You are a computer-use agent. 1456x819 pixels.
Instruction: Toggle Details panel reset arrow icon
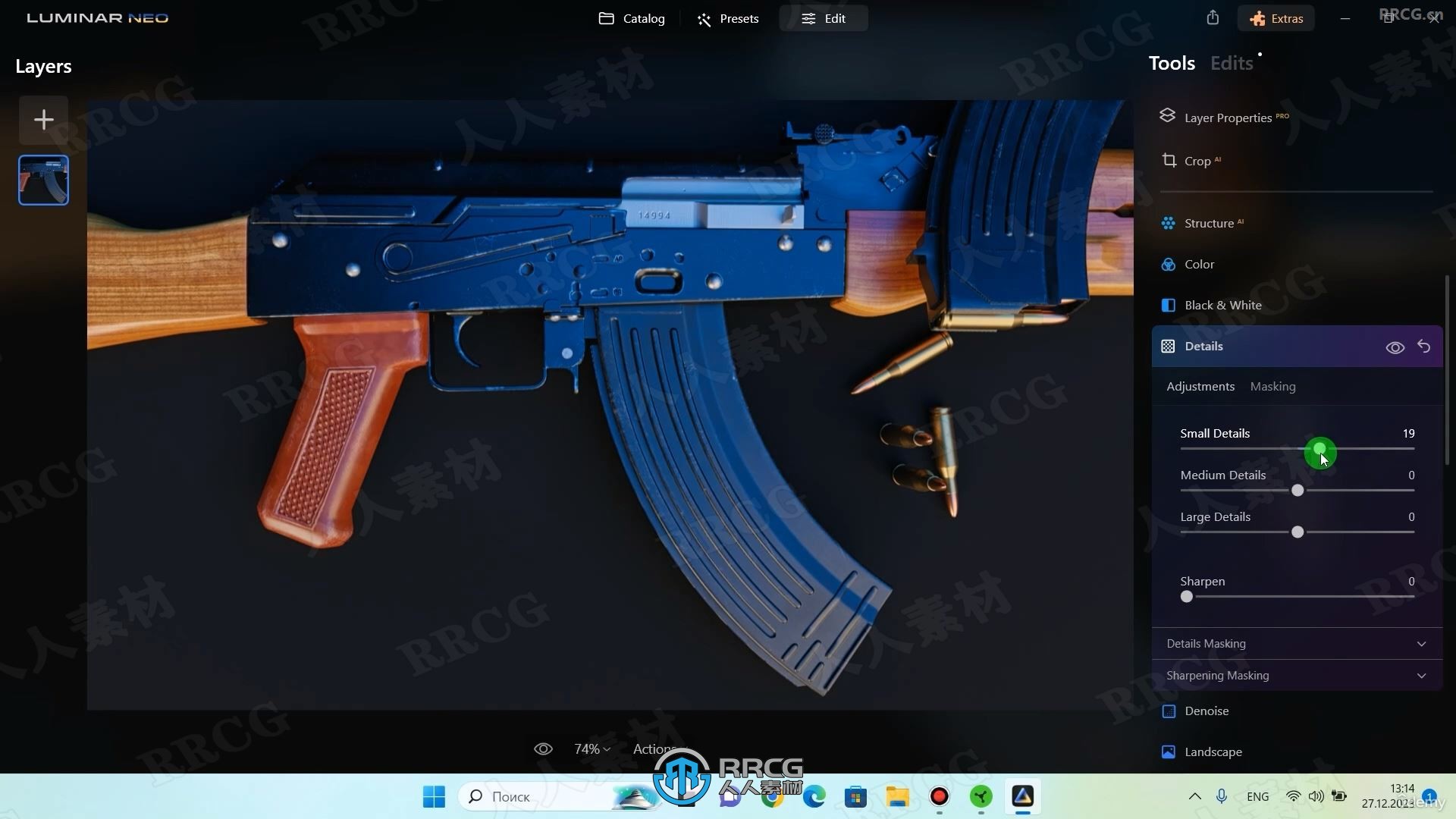[x=1423, y=346]
